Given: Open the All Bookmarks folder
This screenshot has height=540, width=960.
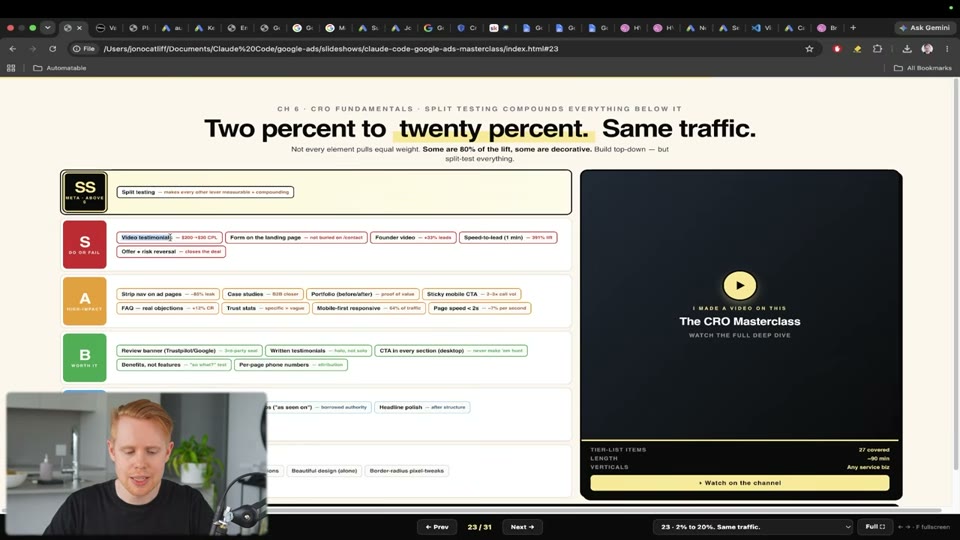Looking at the screenshot, I should tap(923, 68).
